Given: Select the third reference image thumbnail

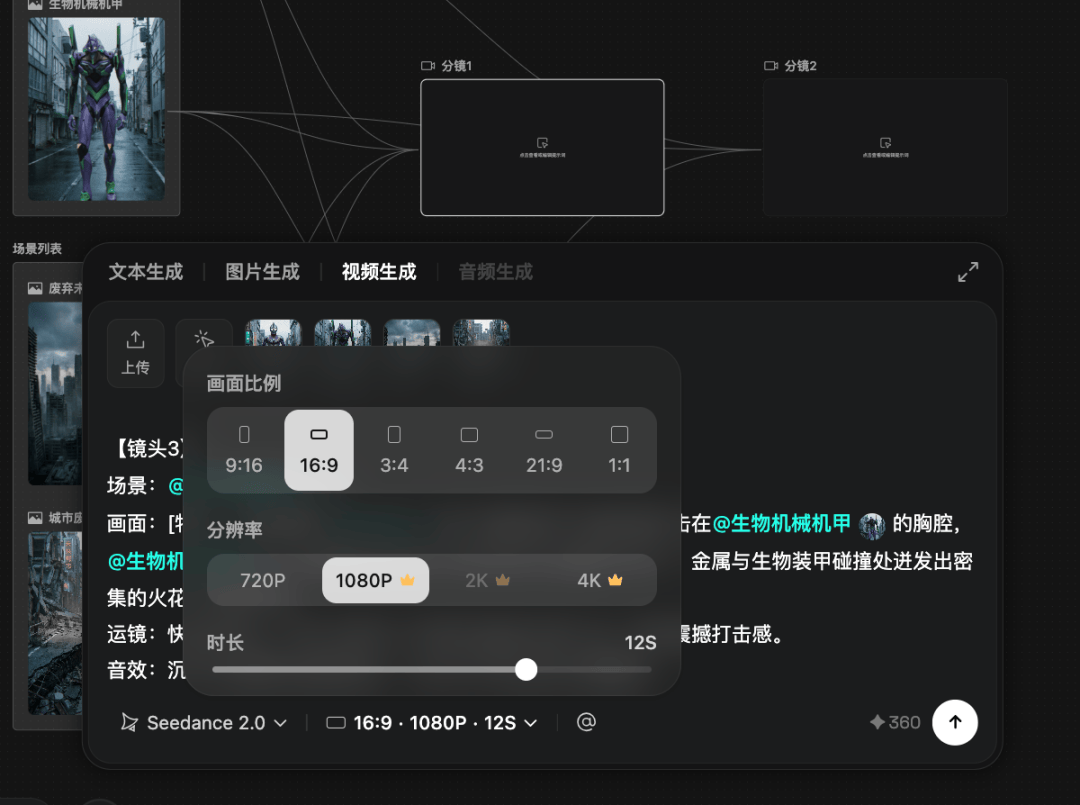Looking at the screenshot, I should pyautogui.click(x=412, y=333).
